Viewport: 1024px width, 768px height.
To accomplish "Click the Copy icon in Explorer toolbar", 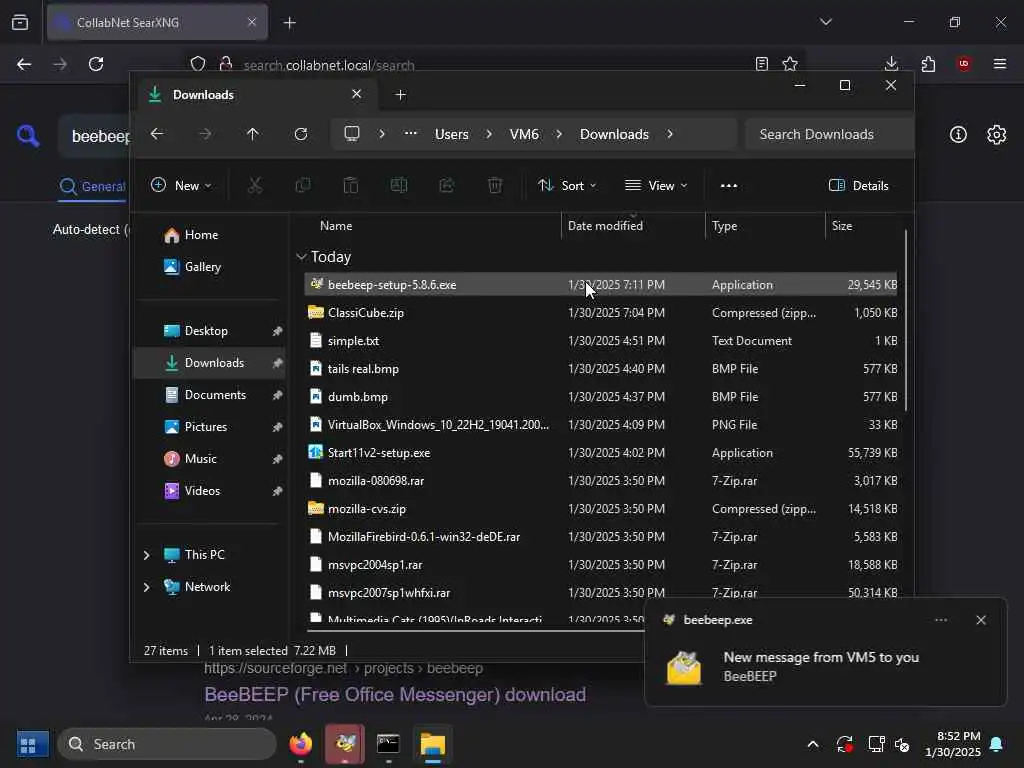I will (x=303, y=185).
